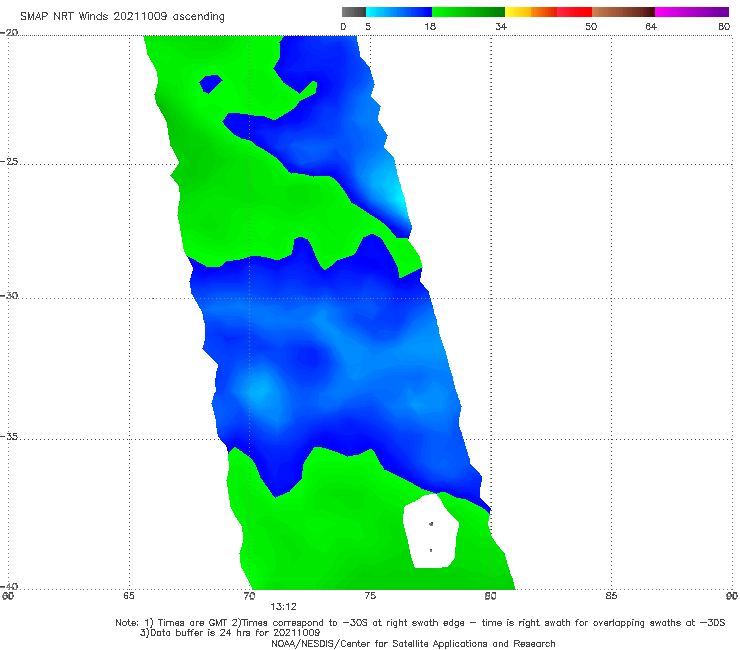This screenshot has height=650, width=740.
Task: Click the color bar label '64'
Action: pyautogui.click(x=651, y=27)
